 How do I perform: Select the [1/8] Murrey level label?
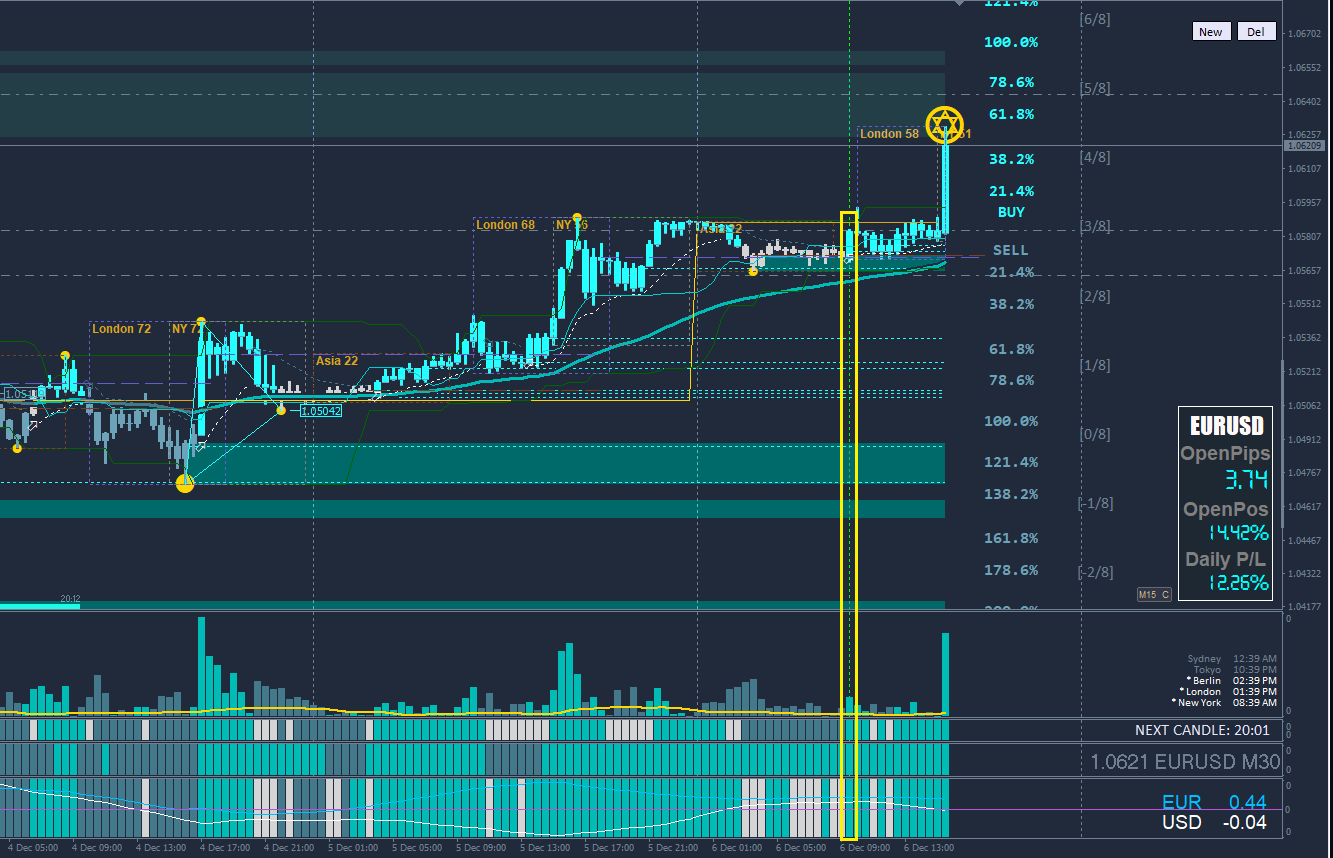(x=1095, y=365)
